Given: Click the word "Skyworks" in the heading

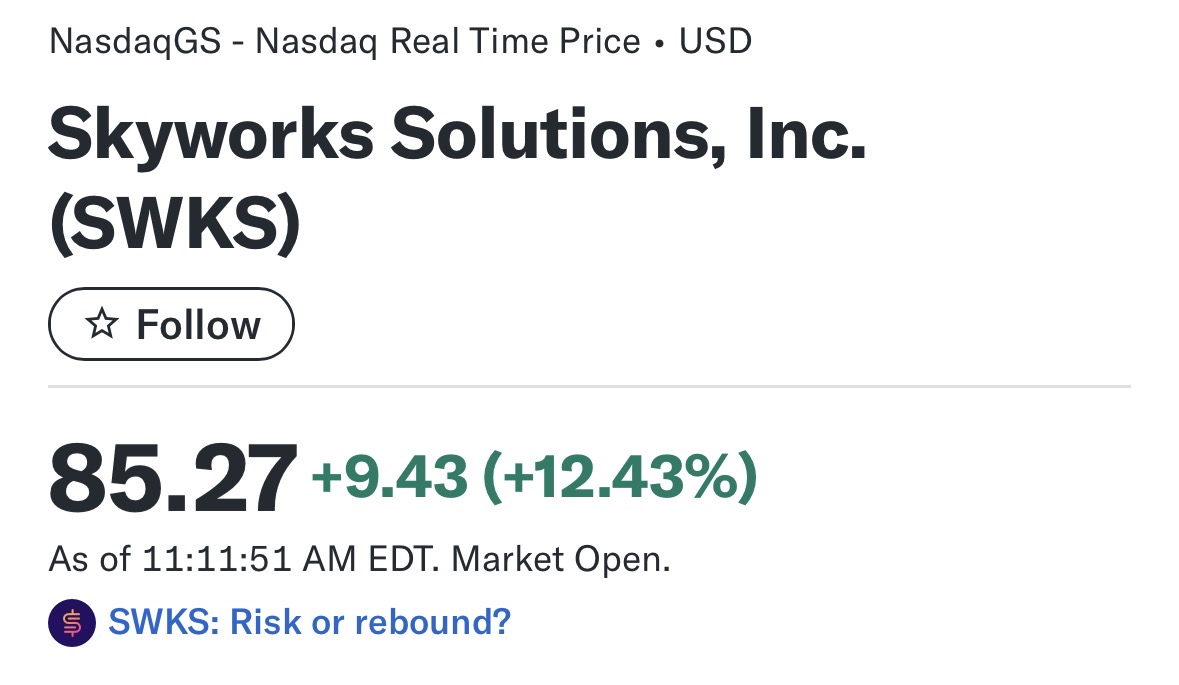Looking at the screenshot, I should coord(211,135).
